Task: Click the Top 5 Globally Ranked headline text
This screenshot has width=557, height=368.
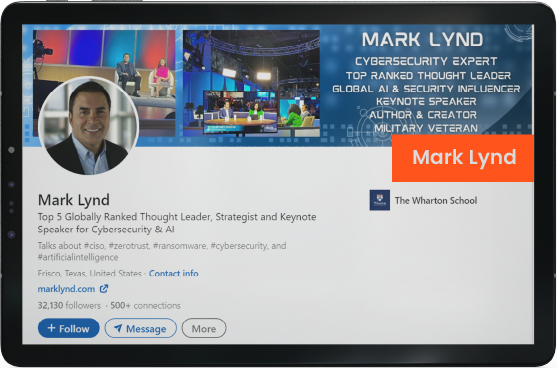Action: point(177,223)
